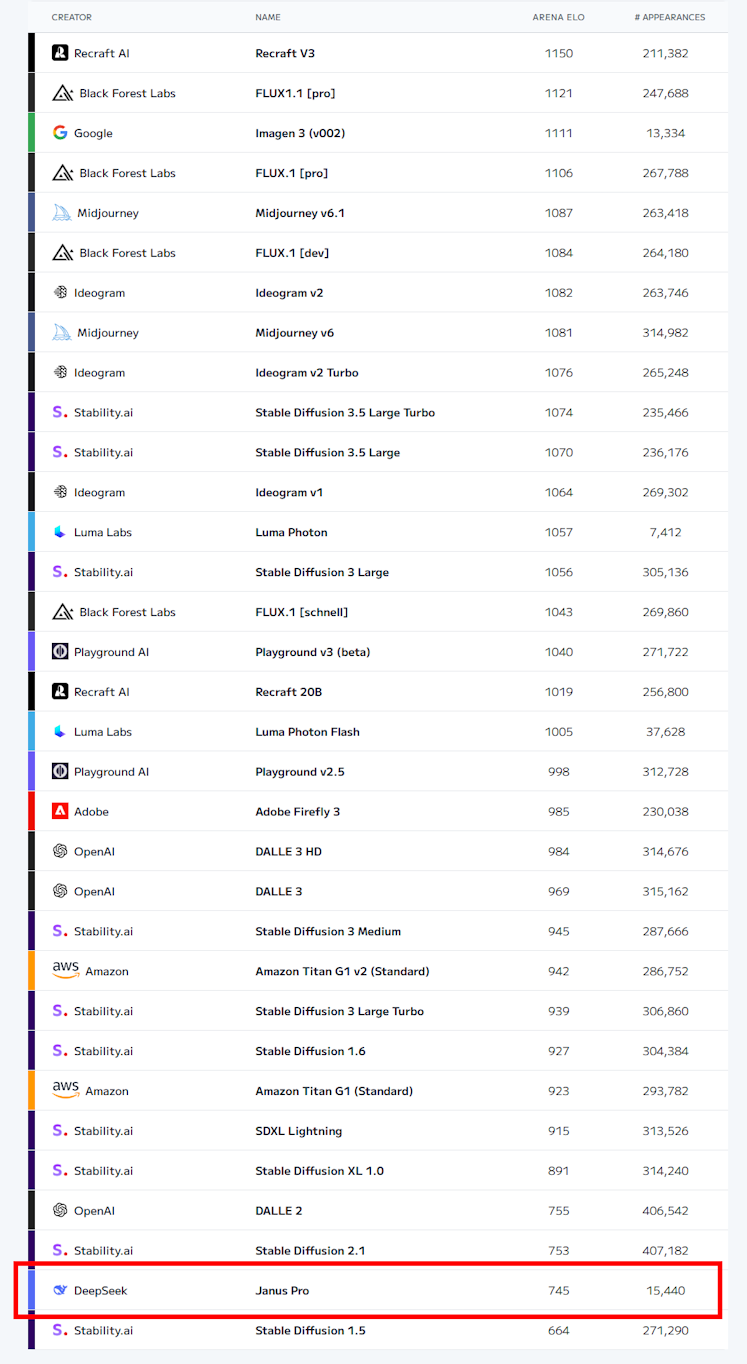Click the Adobe logo icon

[x=60, y=811]
